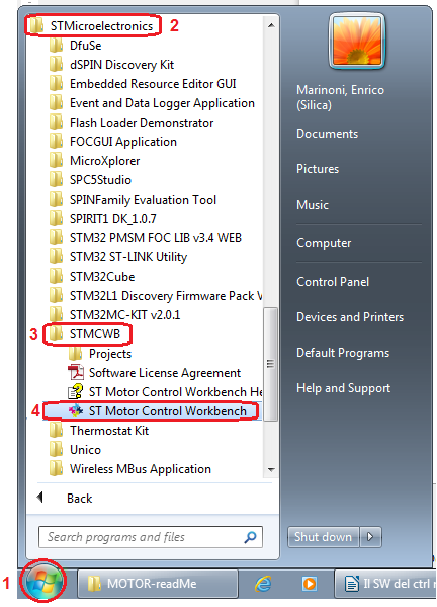This screenshot has height=607, width=437.
Task: Select the 'DfuSe' text label
Action: pos(86,46)
